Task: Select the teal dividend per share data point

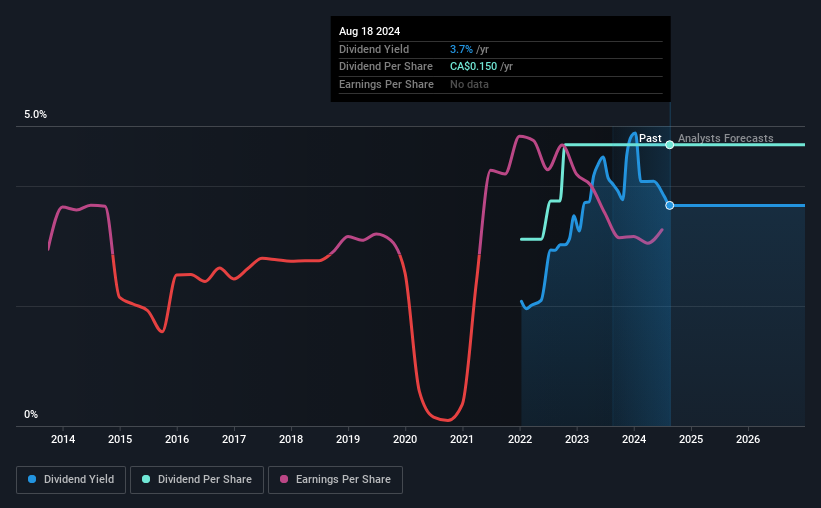Action: click(670, 145)
